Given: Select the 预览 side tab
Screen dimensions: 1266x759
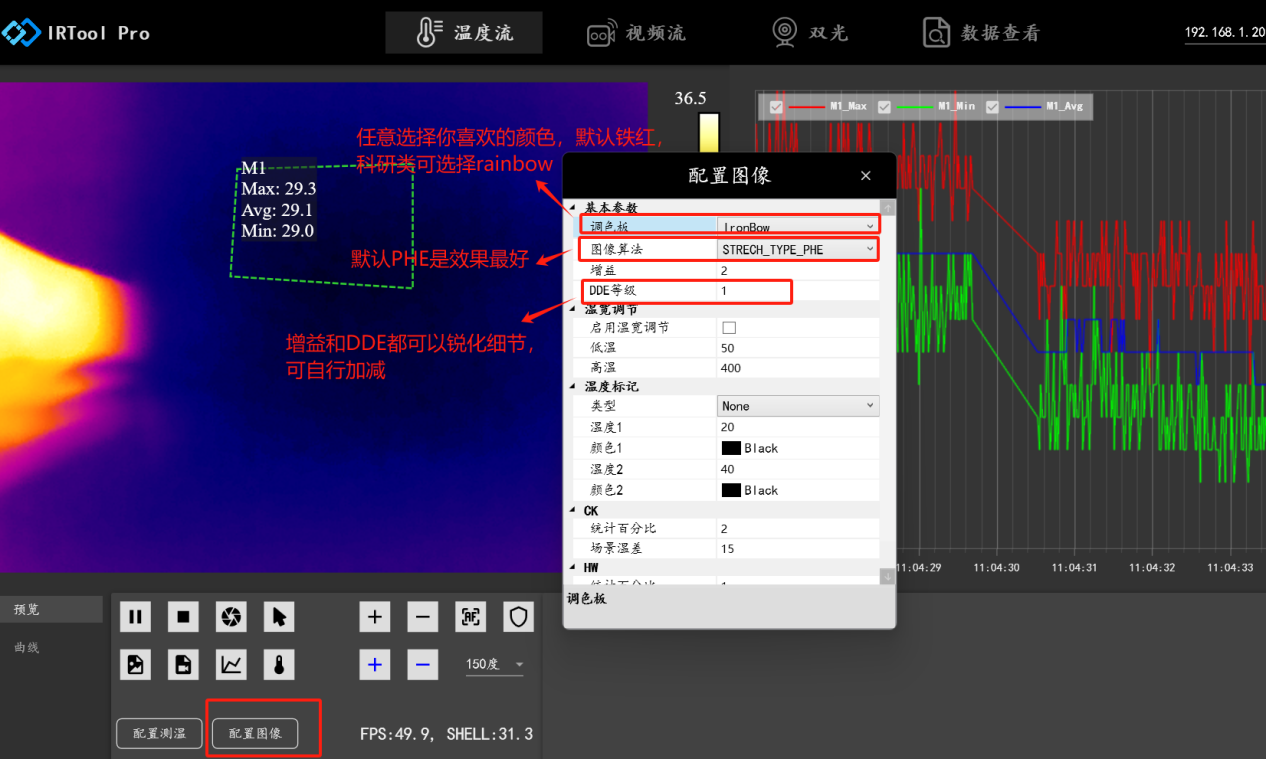Looking at the screenshot, I should (51, 609).
